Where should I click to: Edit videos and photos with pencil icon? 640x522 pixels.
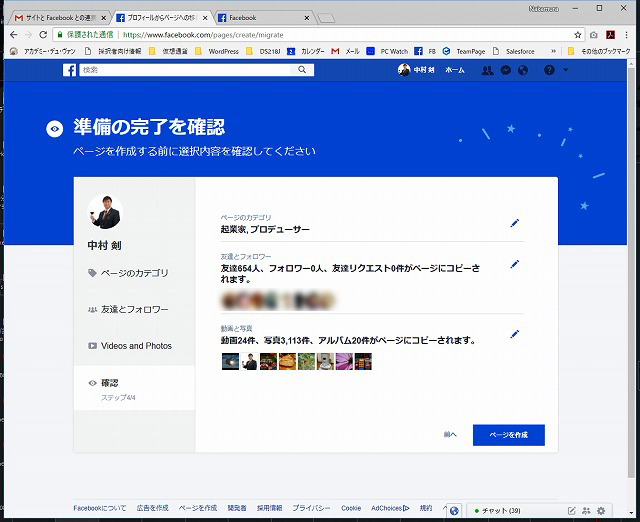pos(515,334)
